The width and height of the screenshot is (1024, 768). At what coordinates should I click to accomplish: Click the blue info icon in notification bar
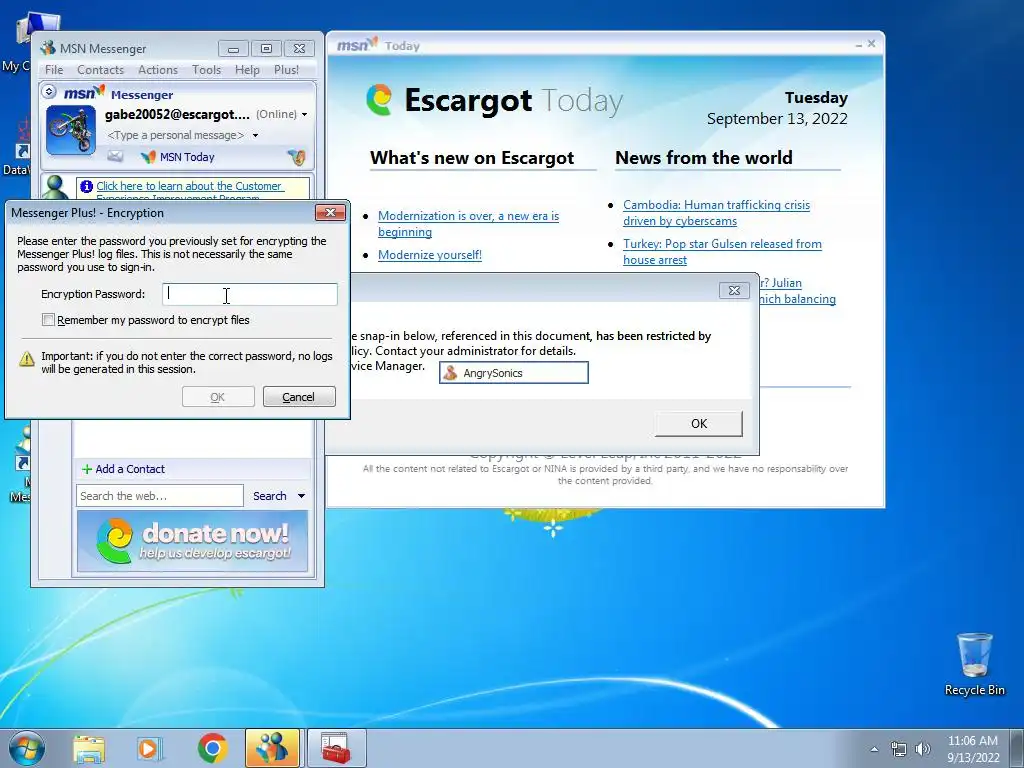point(86,187)
